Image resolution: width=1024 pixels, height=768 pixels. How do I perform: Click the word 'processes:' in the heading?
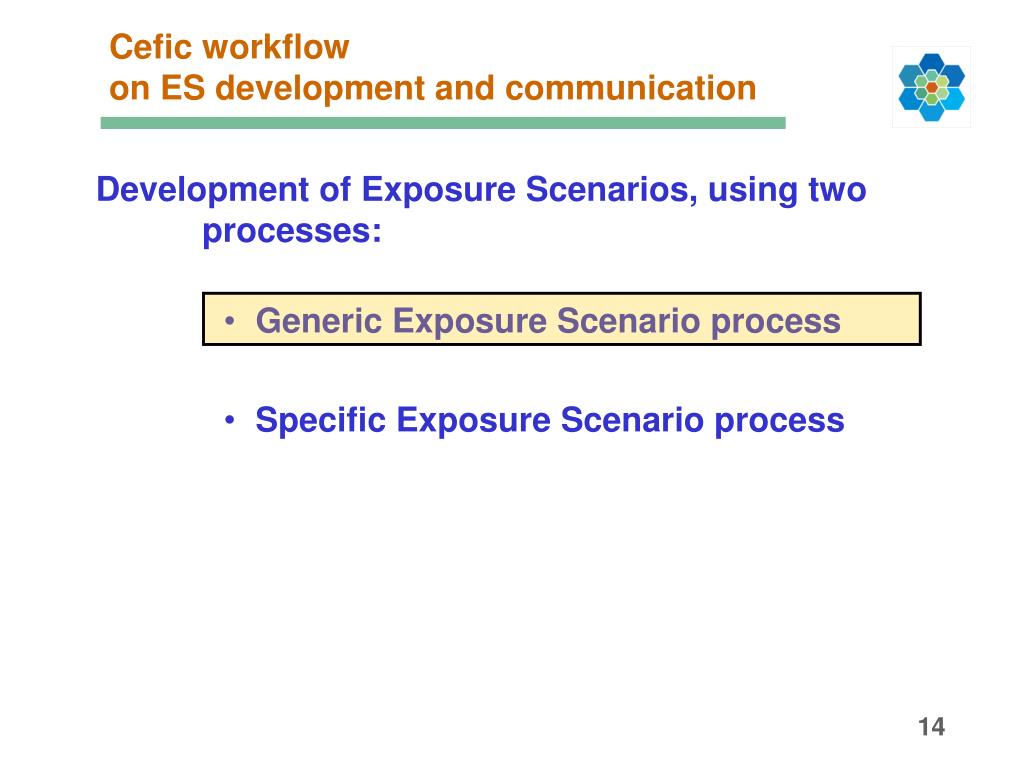pos(292,231)
